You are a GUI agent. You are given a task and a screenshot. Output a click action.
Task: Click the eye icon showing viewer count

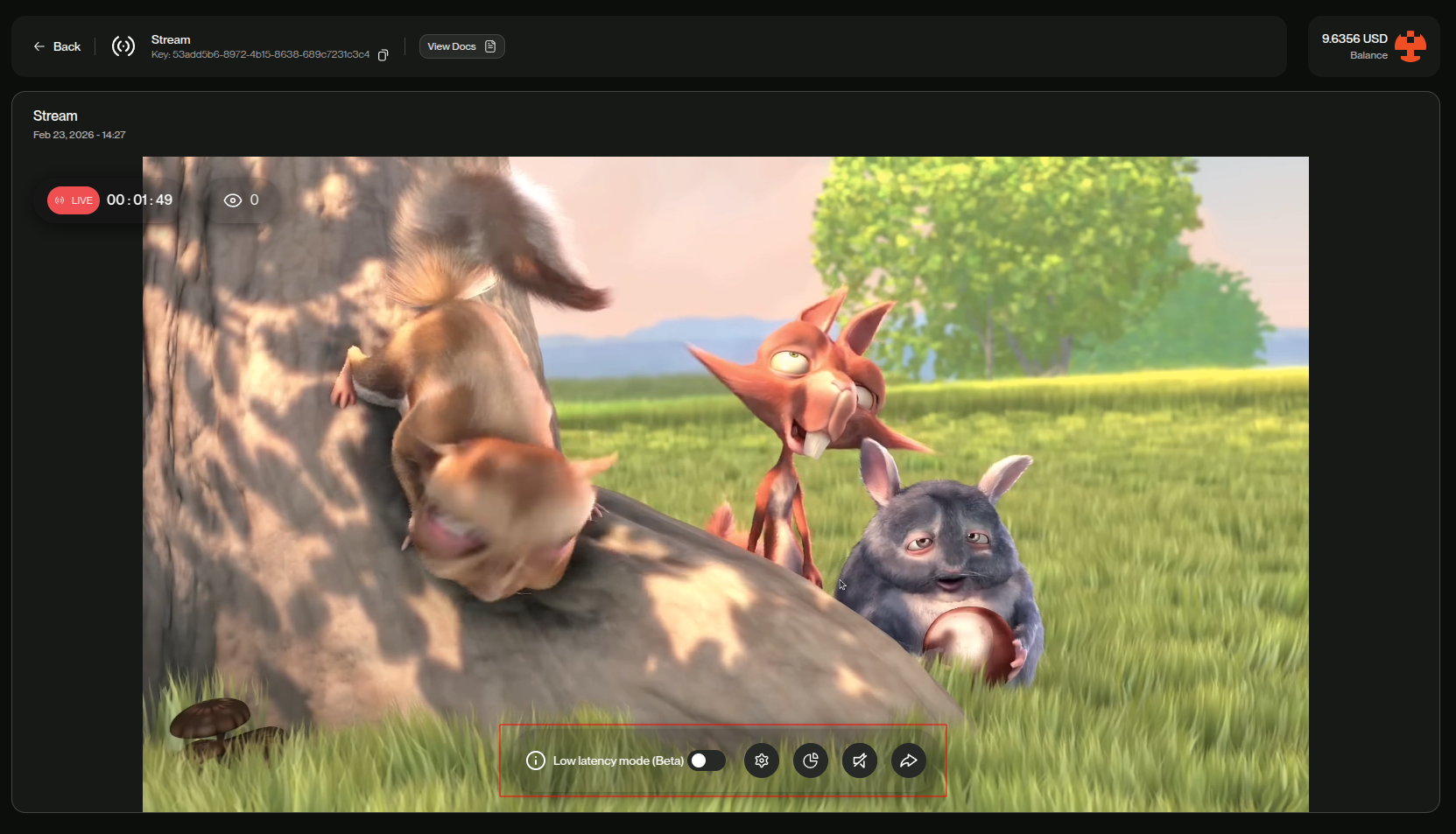[x=231, y=200]
